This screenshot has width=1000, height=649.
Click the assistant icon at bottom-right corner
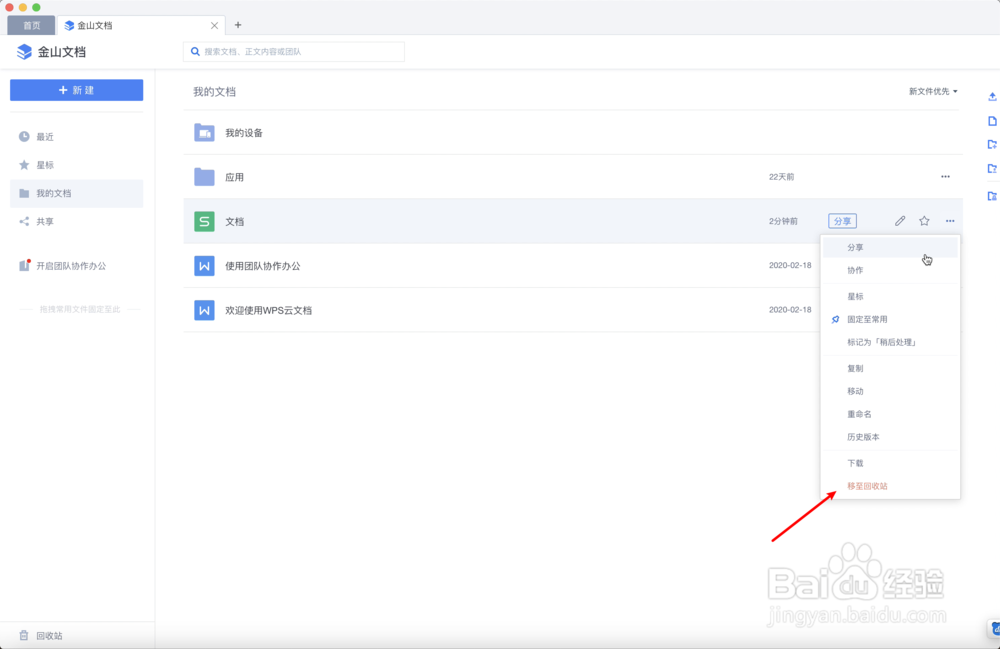click(994, 629)
